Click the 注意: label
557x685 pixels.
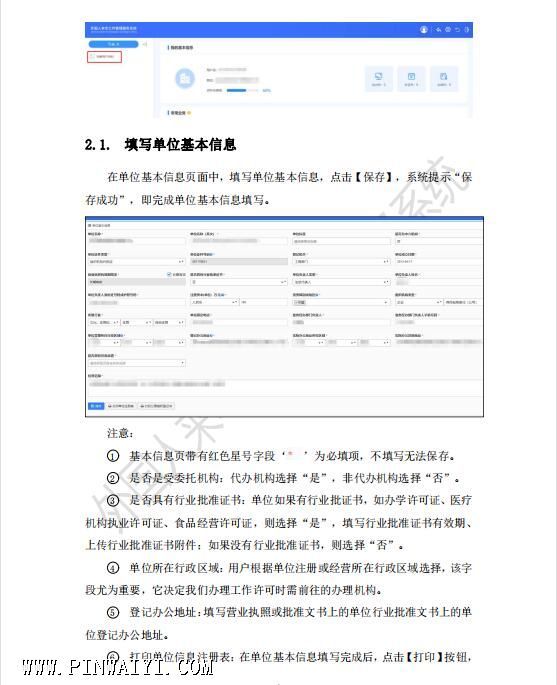coord(121,433)
